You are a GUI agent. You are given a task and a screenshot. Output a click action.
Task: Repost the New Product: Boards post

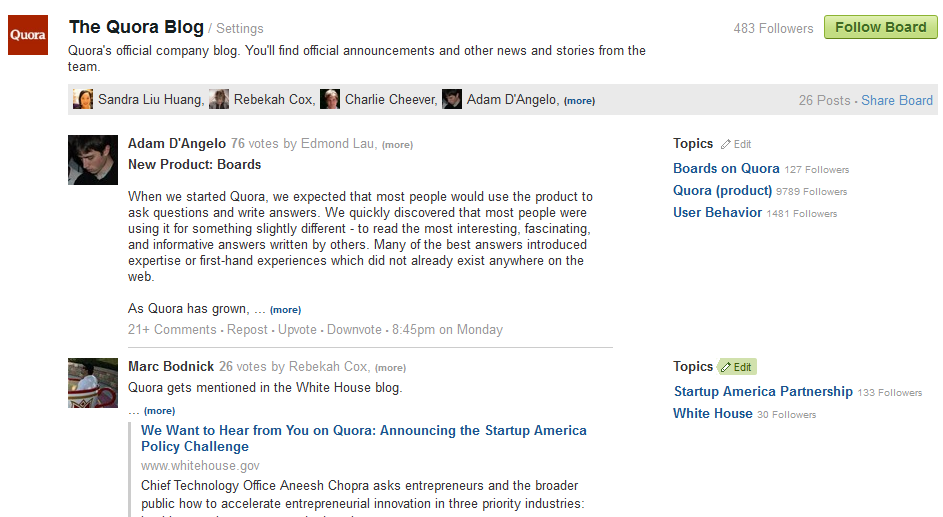(247, 329)
